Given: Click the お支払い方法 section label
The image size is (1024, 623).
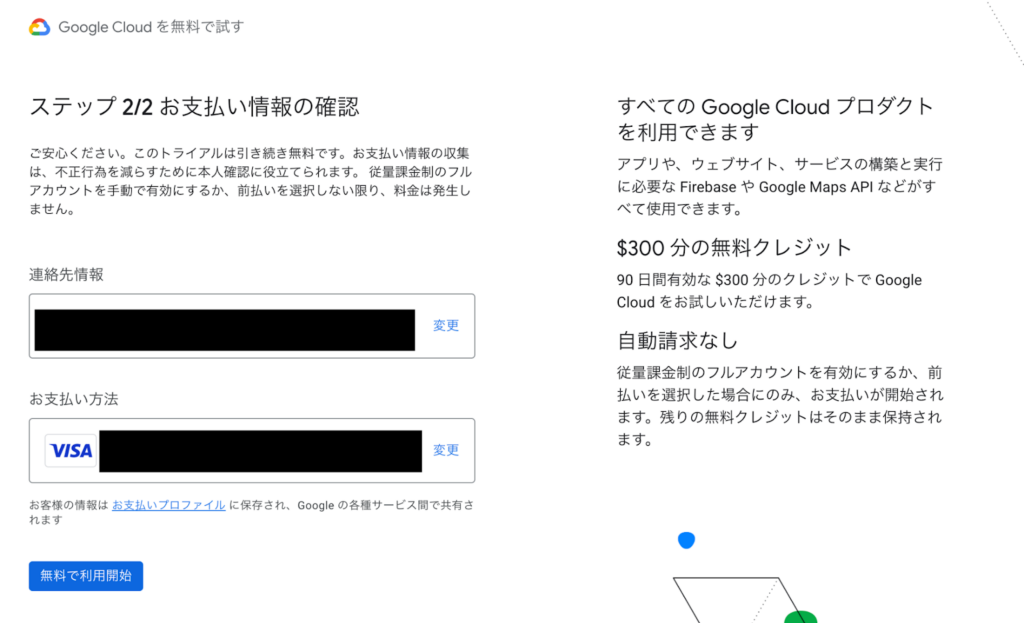Looking at the screenshot, I should coord(74,399).
